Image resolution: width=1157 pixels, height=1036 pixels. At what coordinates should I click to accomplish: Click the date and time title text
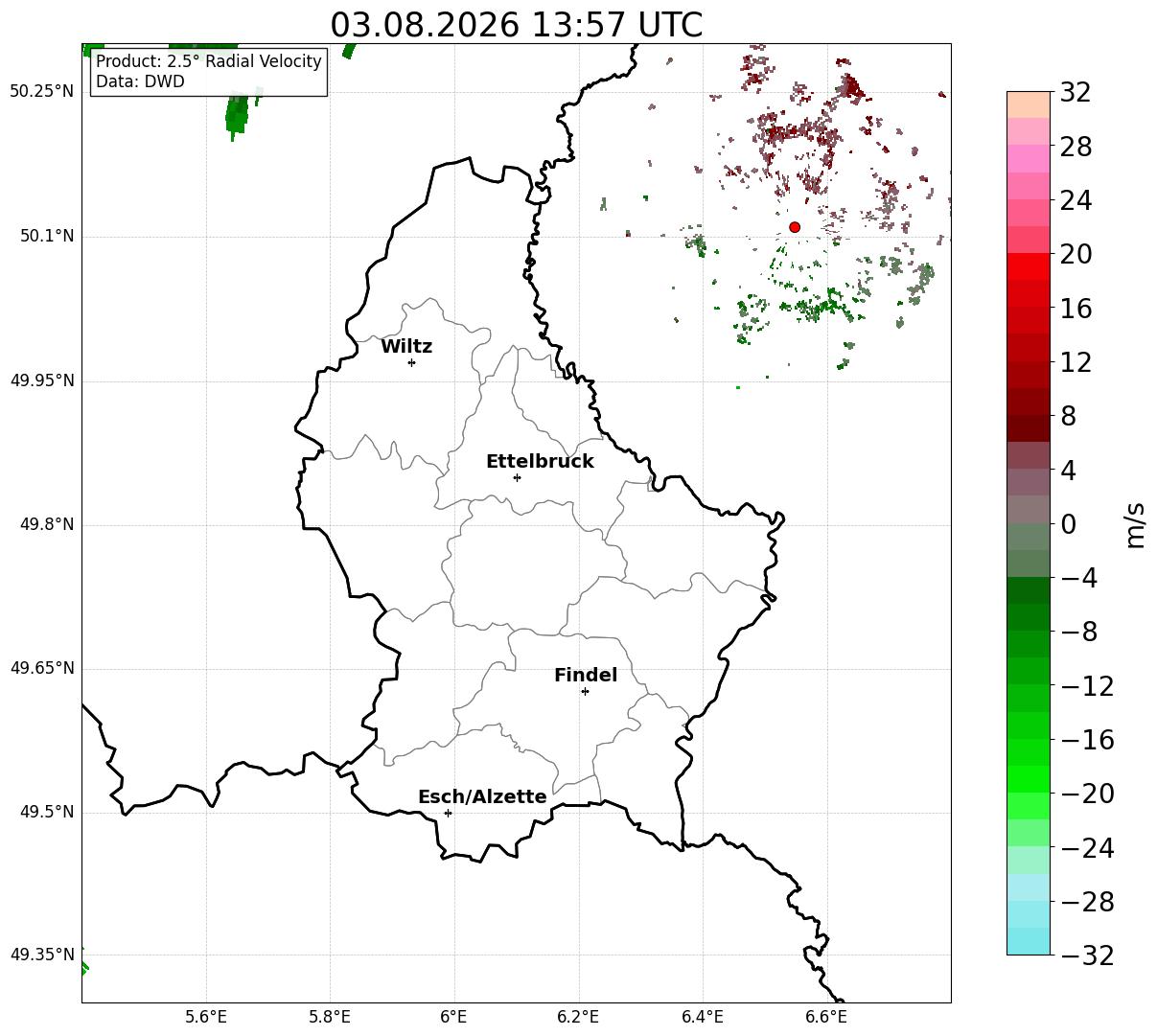click(516, 25)
